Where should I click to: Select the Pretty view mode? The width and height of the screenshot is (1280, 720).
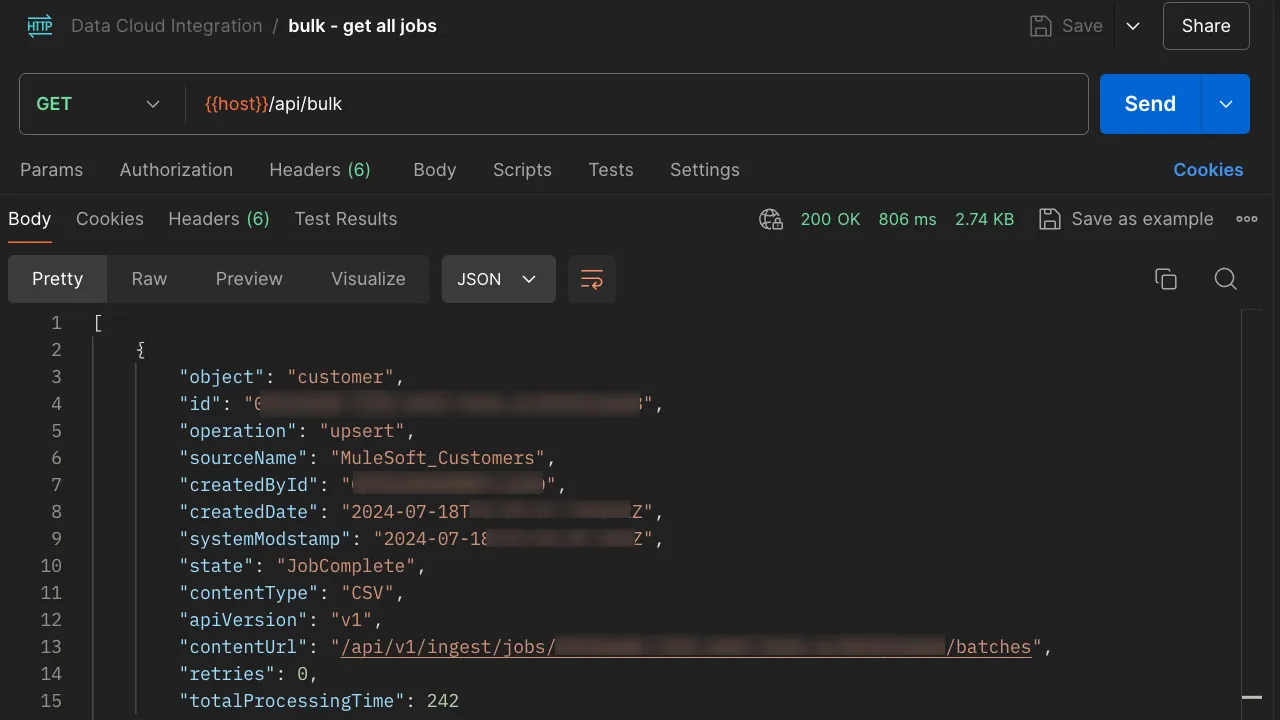57,279
